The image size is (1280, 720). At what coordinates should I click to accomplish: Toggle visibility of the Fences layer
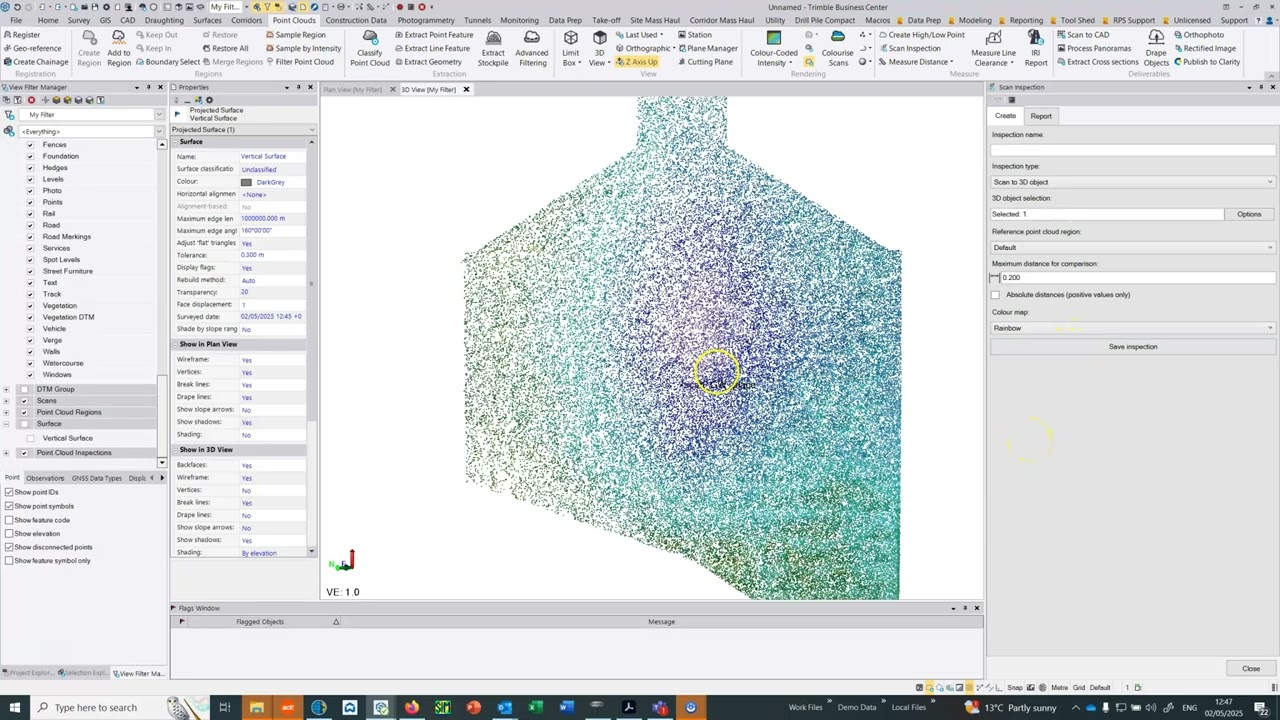[x=30, y=145]
